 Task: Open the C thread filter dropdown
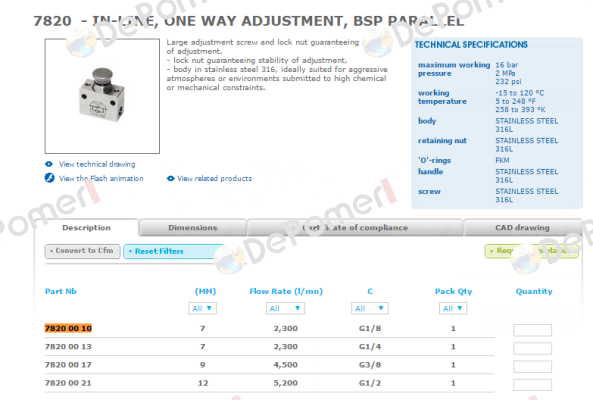point(369,309)
